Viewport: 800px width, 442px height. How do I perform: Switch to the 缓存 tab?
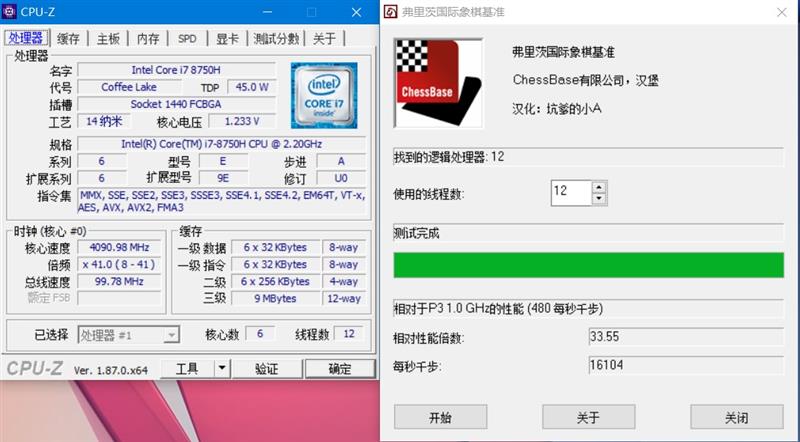click(68, 39)
